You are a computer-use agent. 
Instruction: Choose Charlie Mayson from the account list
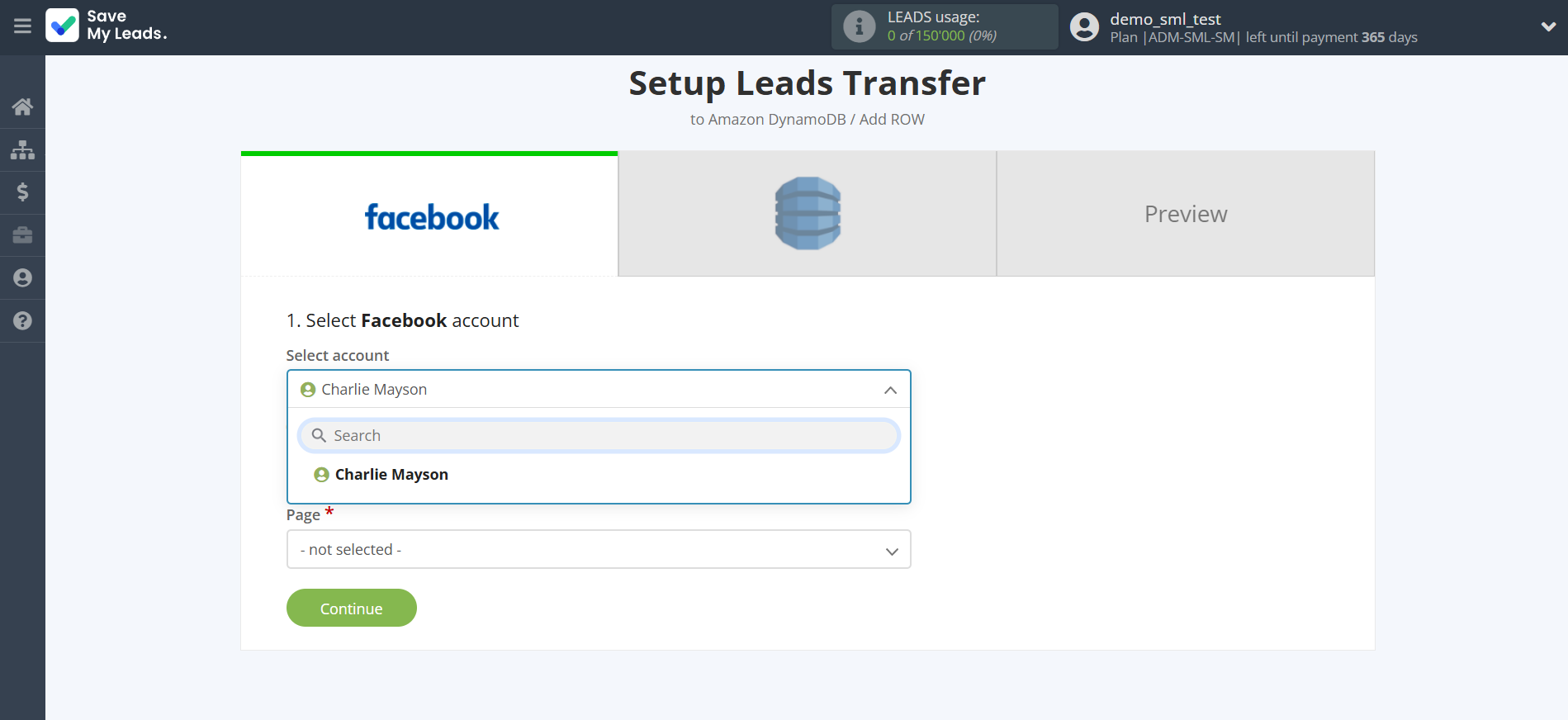tap(391, 475)
